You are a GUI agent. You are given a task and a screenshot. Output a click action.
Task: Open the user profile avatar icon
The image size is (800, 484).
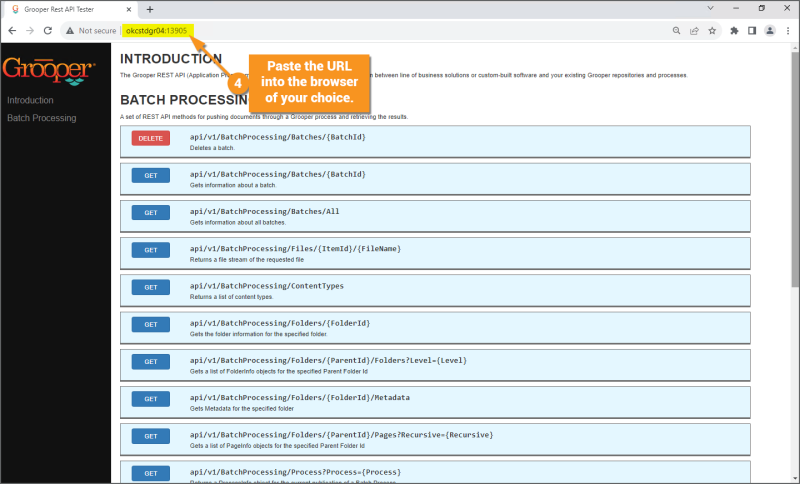770,31
